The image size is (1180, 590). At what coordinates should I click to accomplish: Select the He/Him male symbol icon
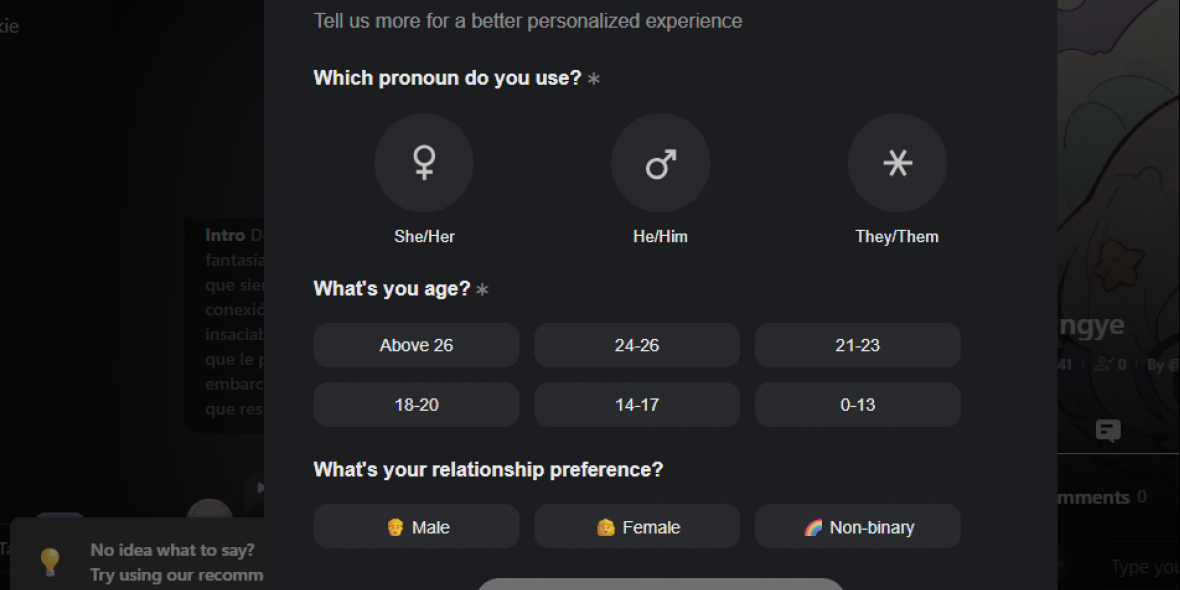[x=660, y=163]
